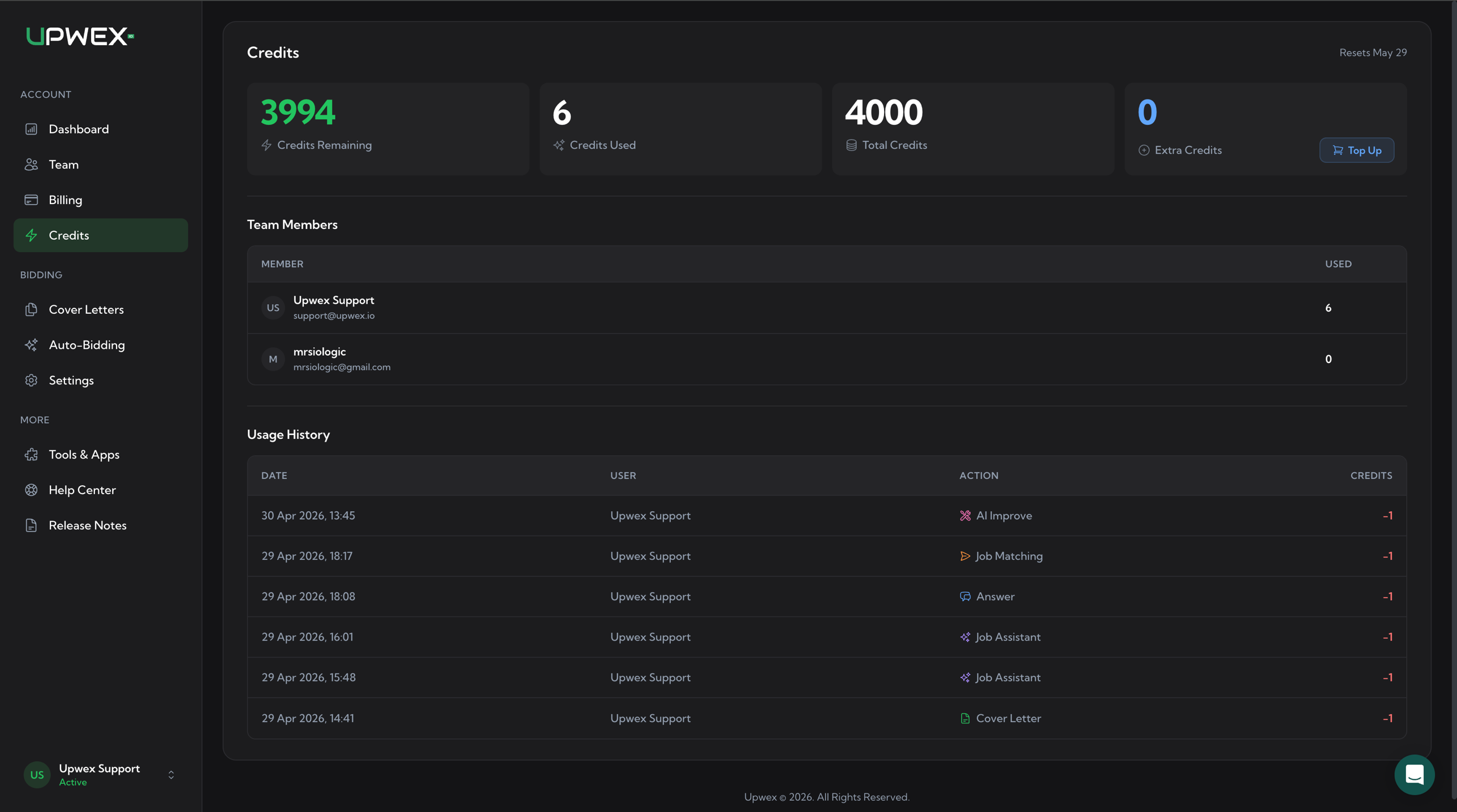
Task: Click the 'Active' status under Upwex Support
Action: click(73, 783)
